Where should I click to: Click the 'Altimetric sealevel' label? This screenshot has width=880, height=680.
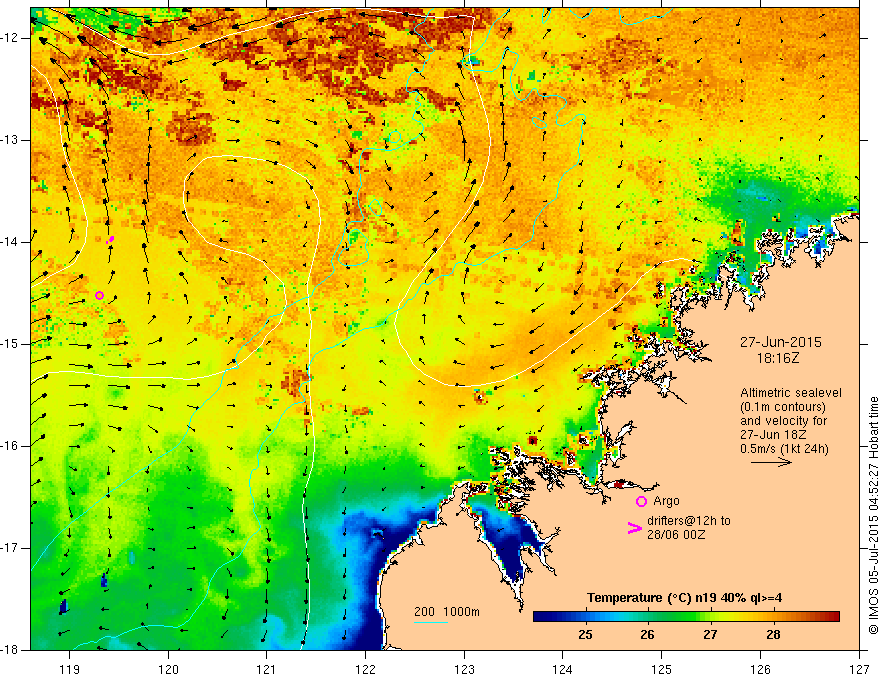pos(791,393)
